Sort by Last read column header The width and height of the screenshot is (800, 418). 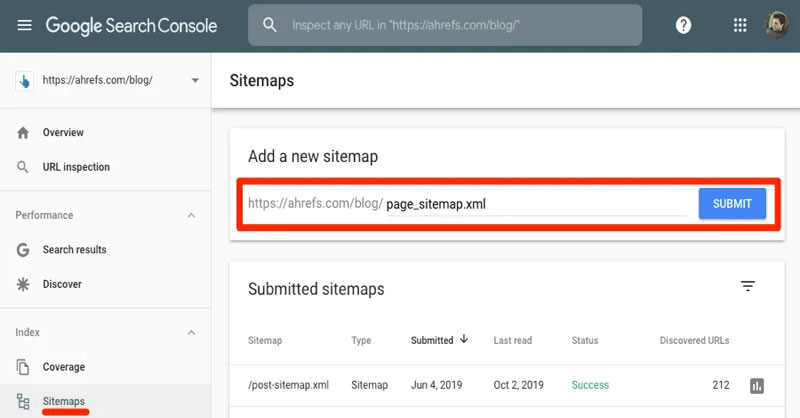pyautogui.click(x=513, y=340)
